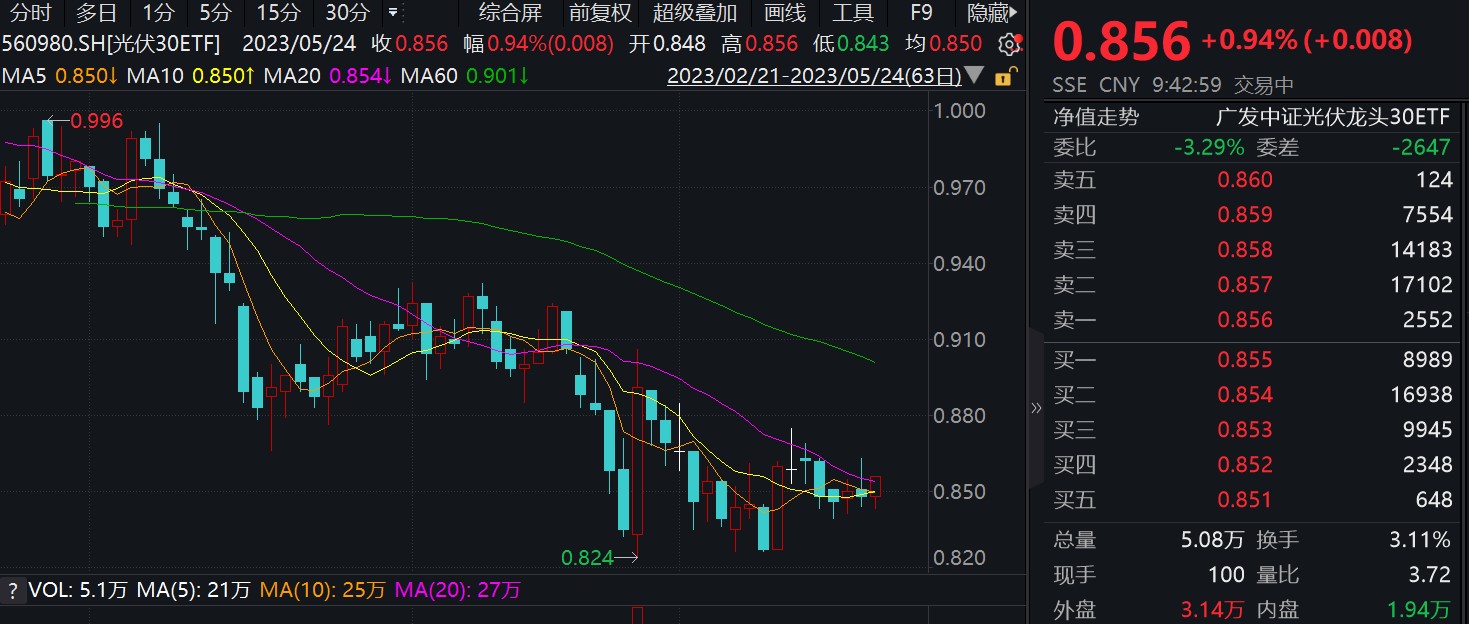Expand more timeframe periods dropdown
1469x624 pixels.
click(x=392, y=13)
